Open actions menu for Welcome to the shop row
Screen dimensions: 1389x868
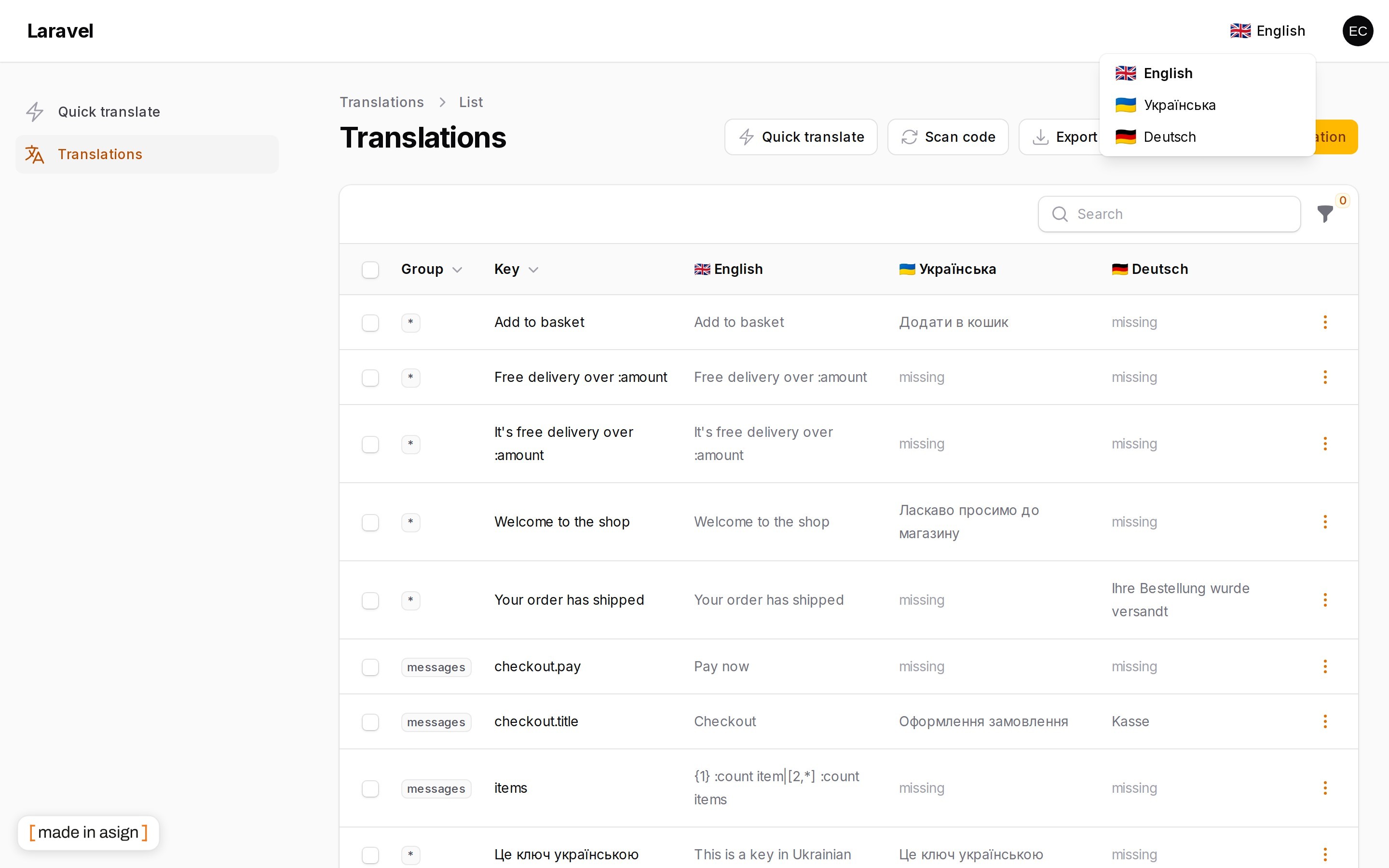[x=1325, y=522]
